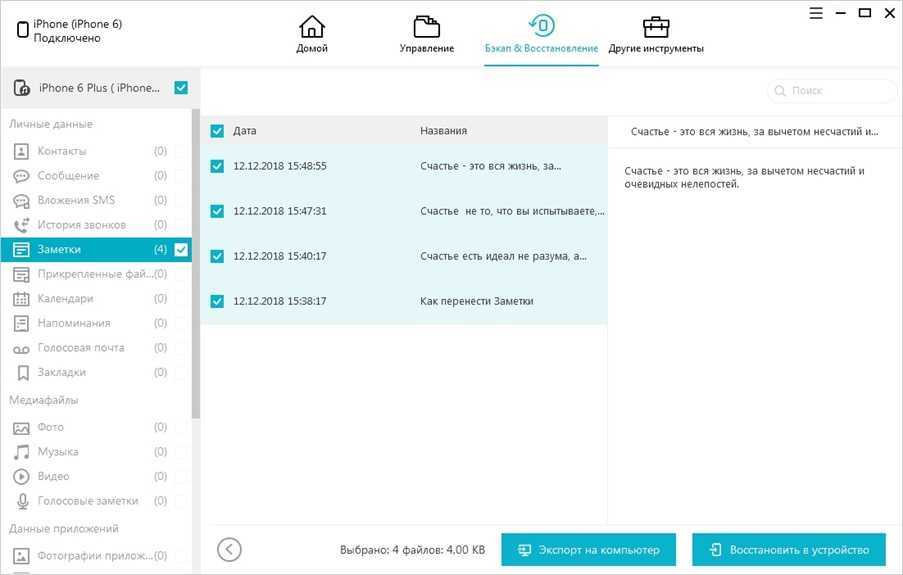Click the Управление folder icon
This screenshot has width=903, height=575.
tap(426, 27)
